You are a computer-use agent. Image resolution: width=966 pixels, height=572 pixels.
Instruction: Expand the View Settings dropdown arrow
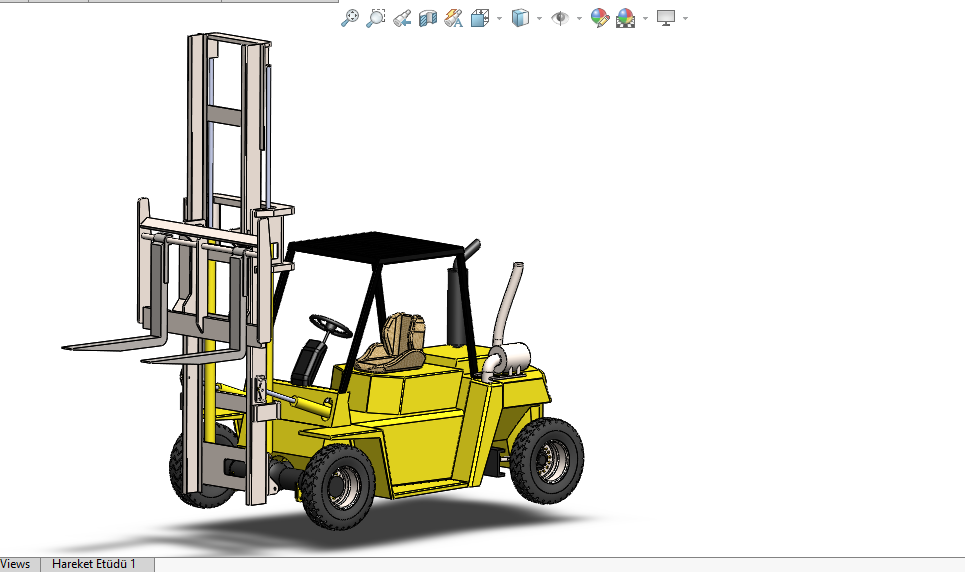click(x=685, y=18)
